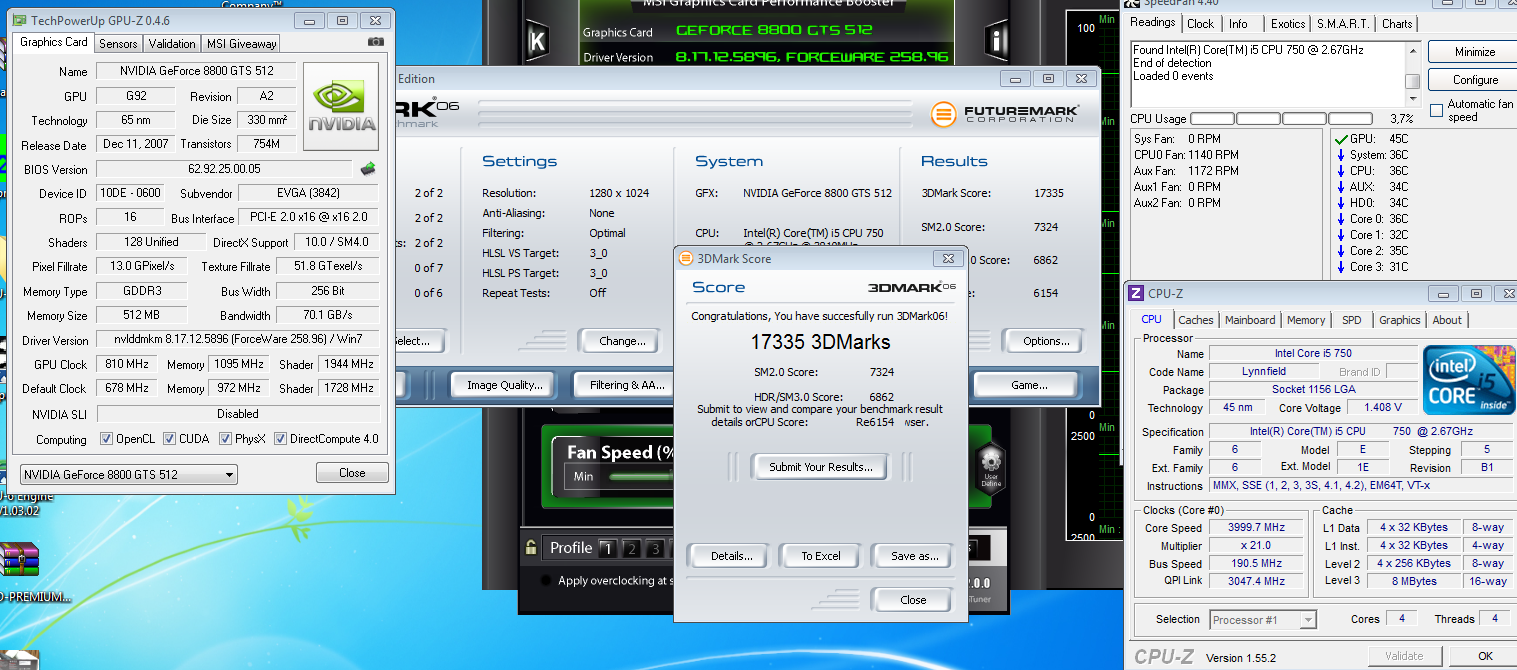Click SpeedFan's Minimize text button

coord(1475,52)
